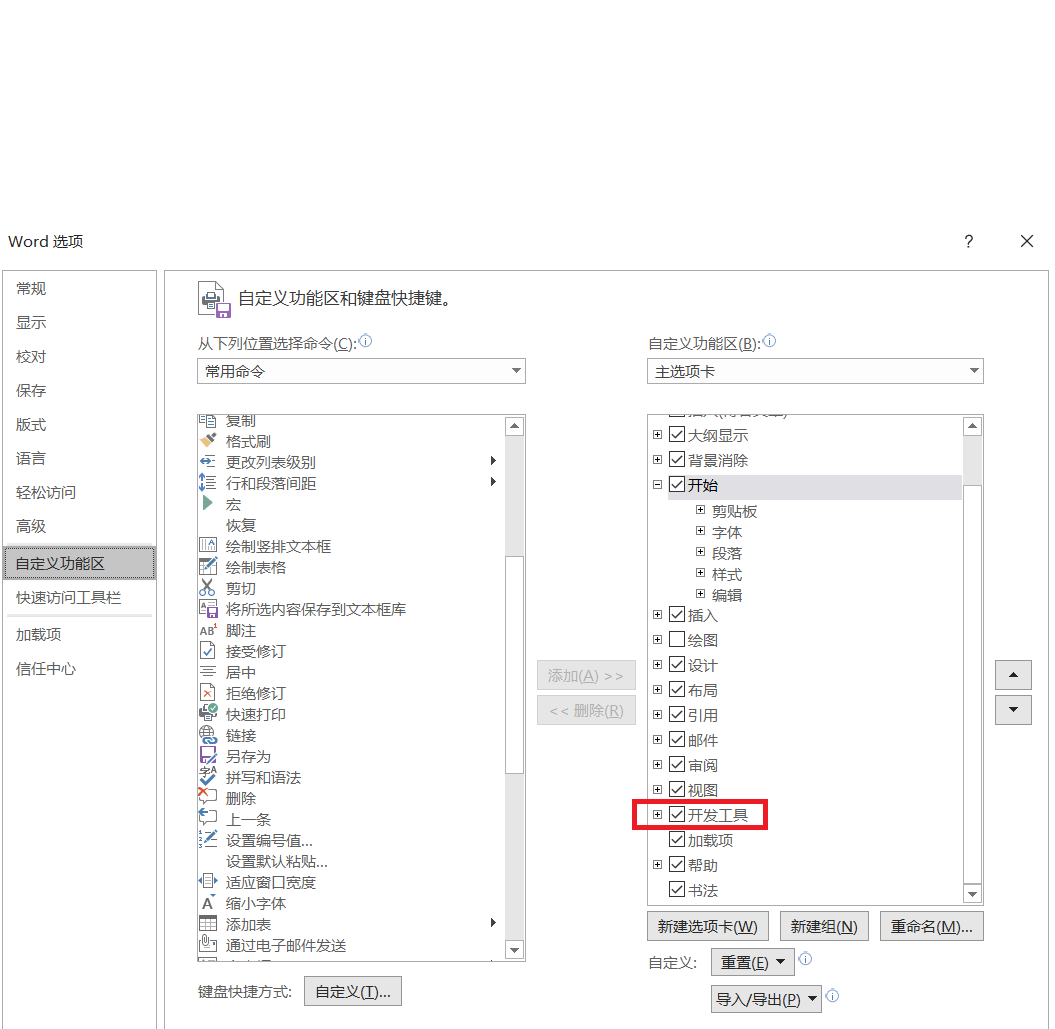Screen dimensions: 1055x1029
Task: Select the 拒绝修订 reject revision icon
Action: tap(208, 693)
